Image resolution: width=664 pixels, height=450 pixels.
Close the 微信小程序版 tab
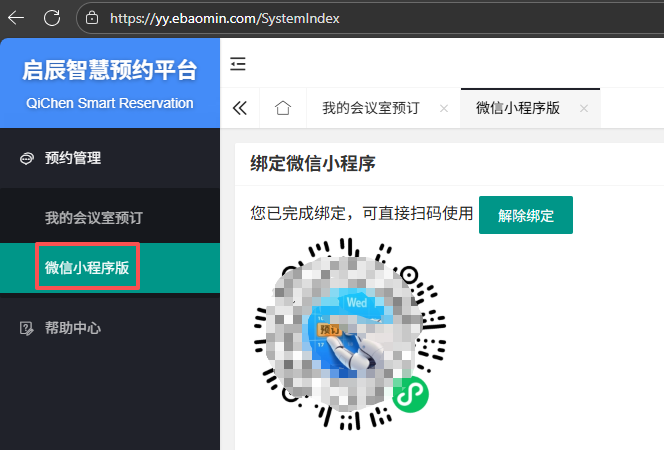coord(583,109)
